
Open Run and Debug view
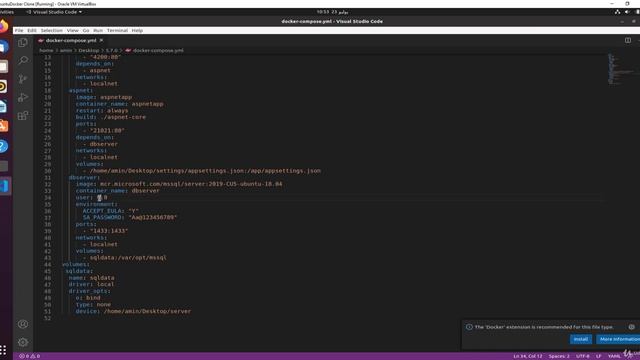coord(23,97)
